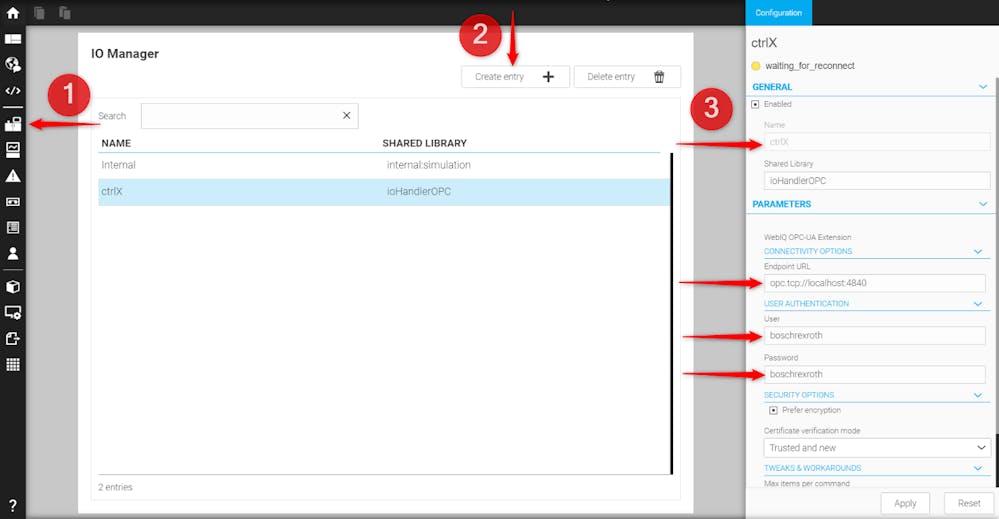This screenshot has height=519, width=999.
Task: Click the plus icon on Create entry
Action: coord(548,76)
